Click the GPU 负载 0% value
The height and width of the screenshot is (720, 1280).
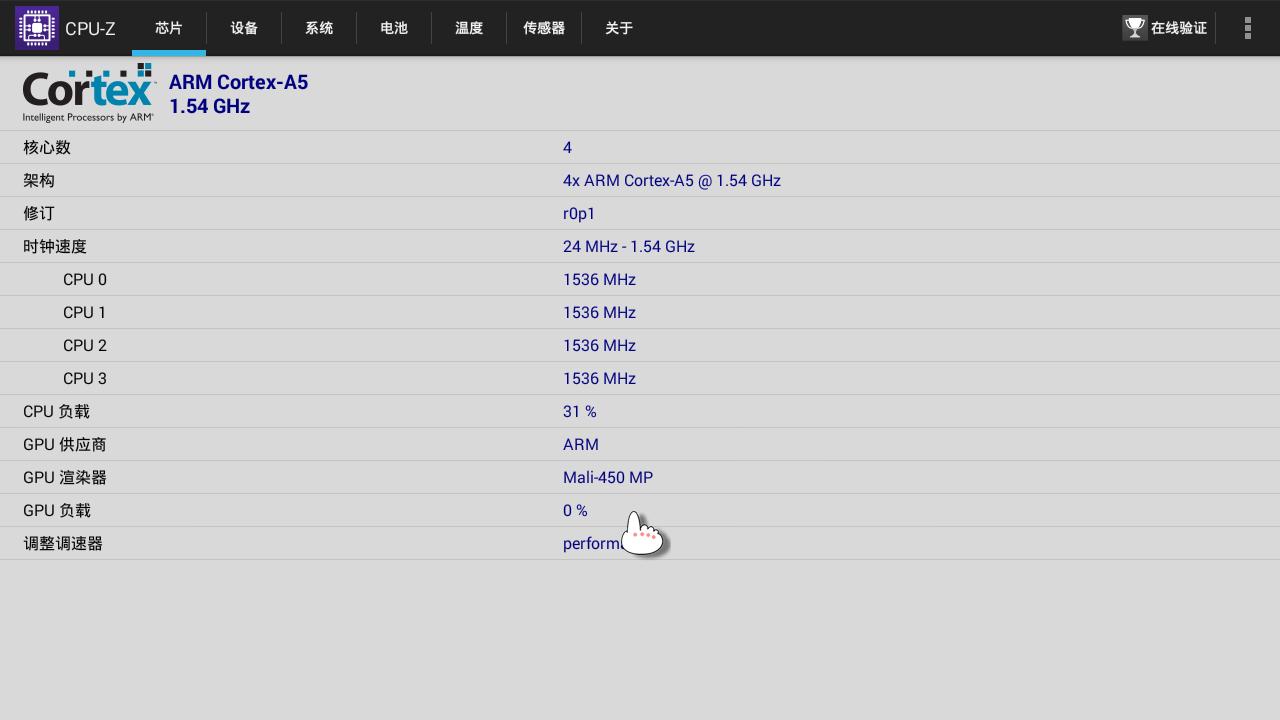pyautogui.click(x=575, y=510)
